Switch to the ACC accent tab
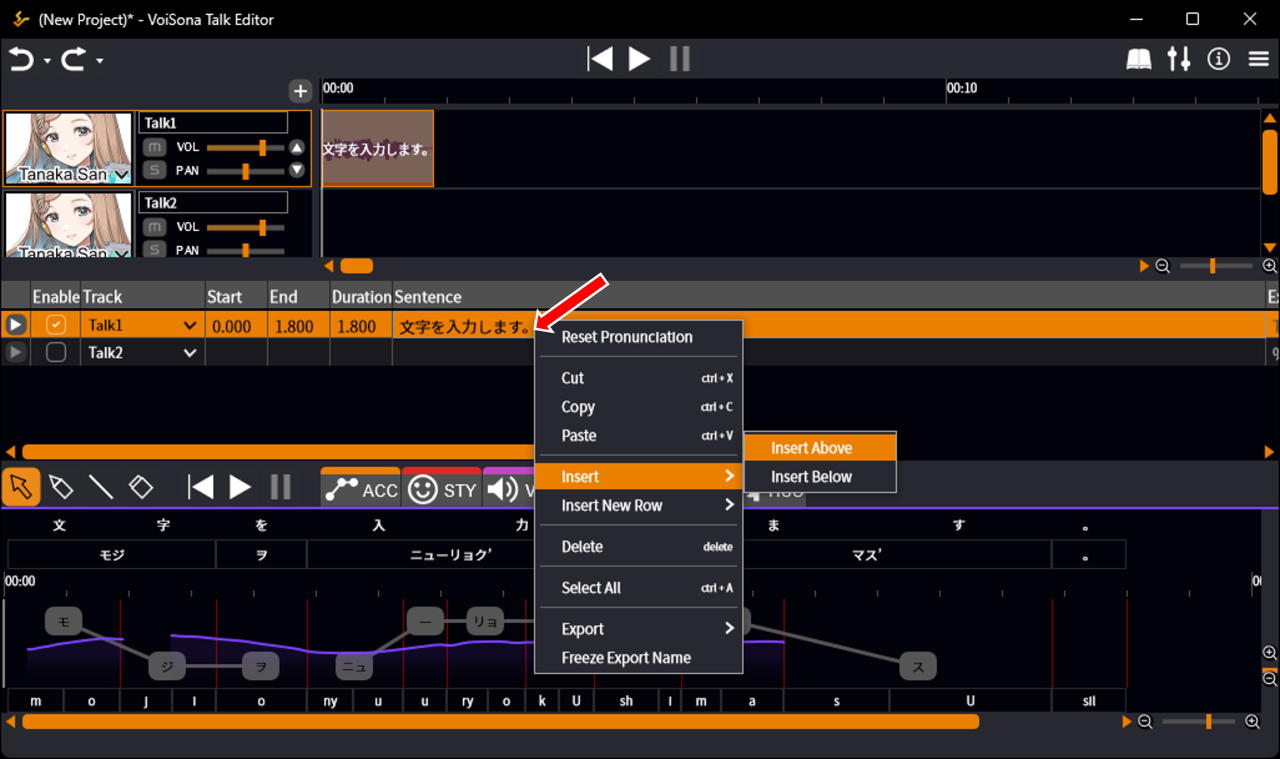 (x=360, y=490)
